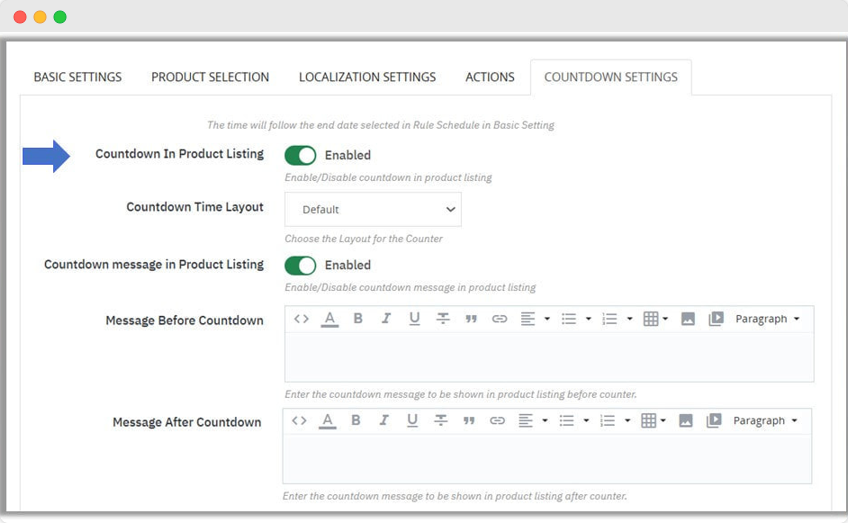The height and width of the screenshot is (523, 848).
Task: Open the Product Selection tab
Action: click(x=210, y=77)
